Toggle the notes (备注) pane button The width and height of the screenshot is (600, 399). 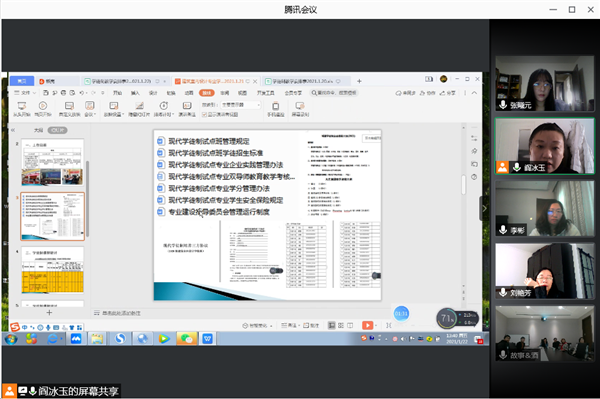290,325
